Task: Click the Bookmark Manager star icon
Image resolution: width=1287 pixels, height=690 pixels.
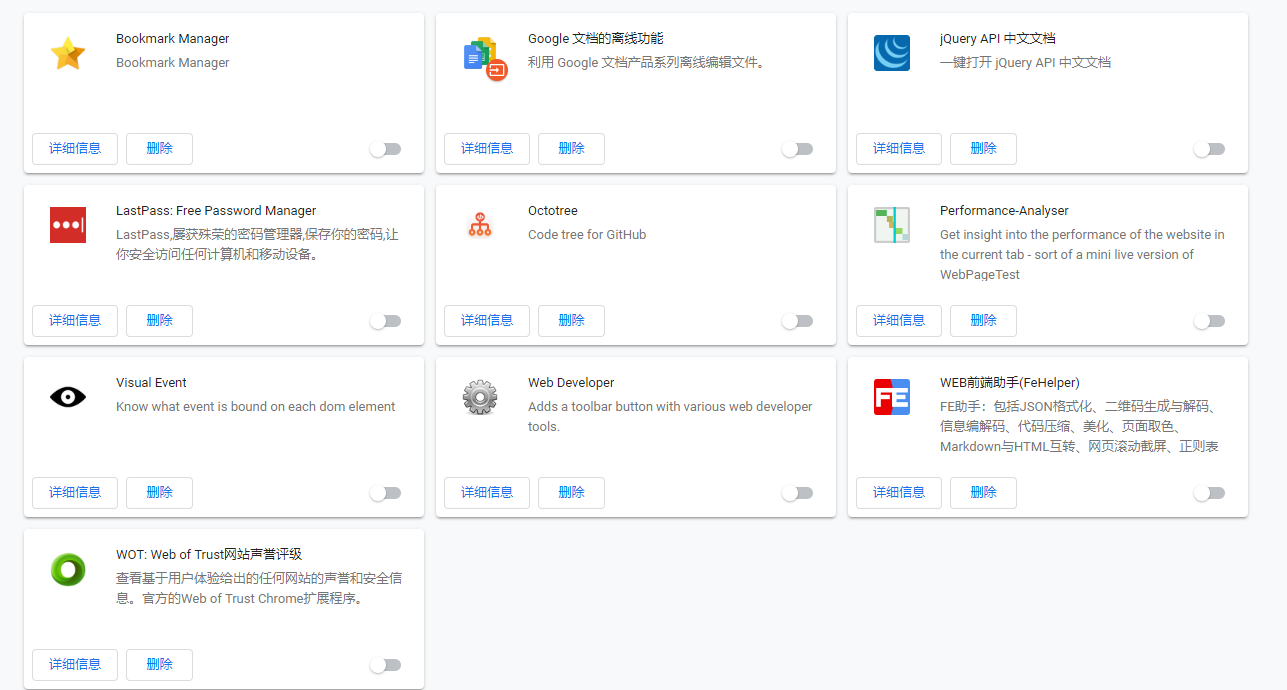Action: coord(68,53)
